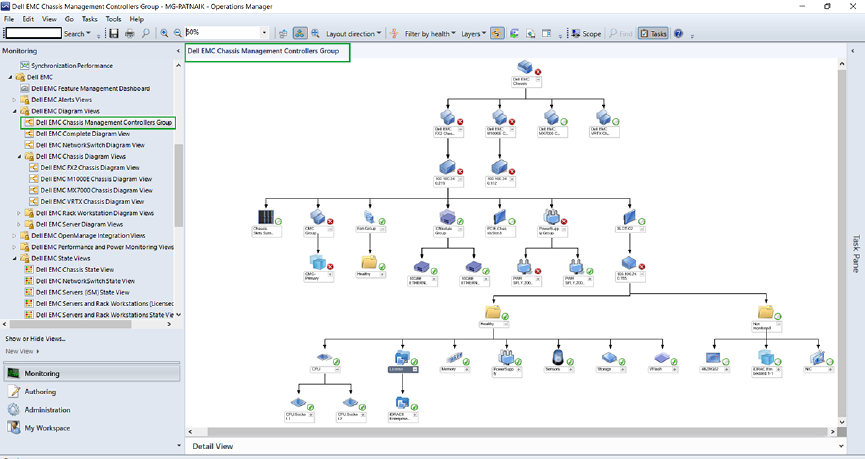Switch to the Authoring workspace

40,392
